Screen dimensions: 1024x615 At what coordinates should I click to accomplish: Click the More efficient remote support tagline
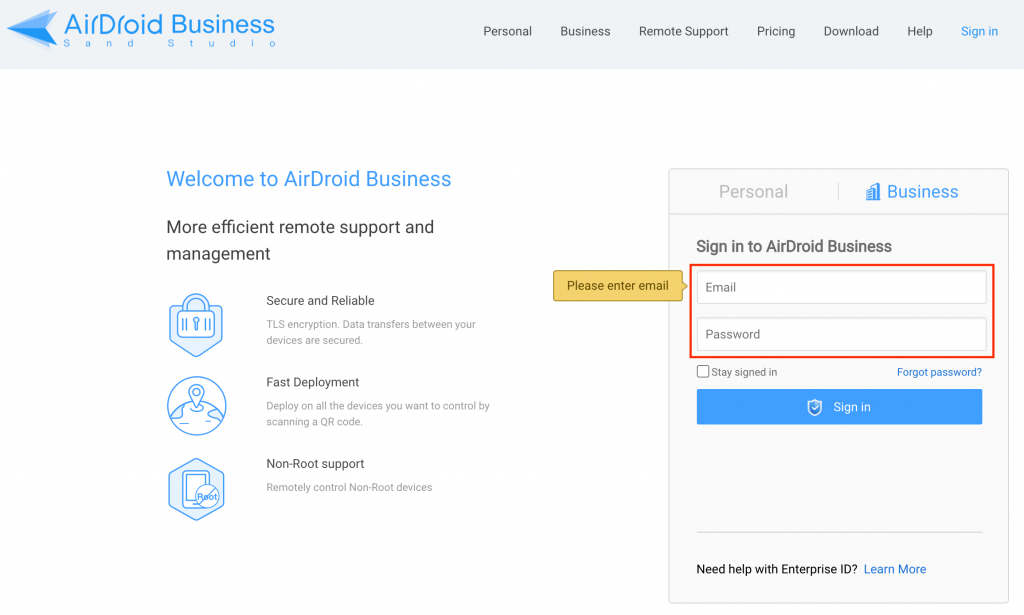(300, 240)
